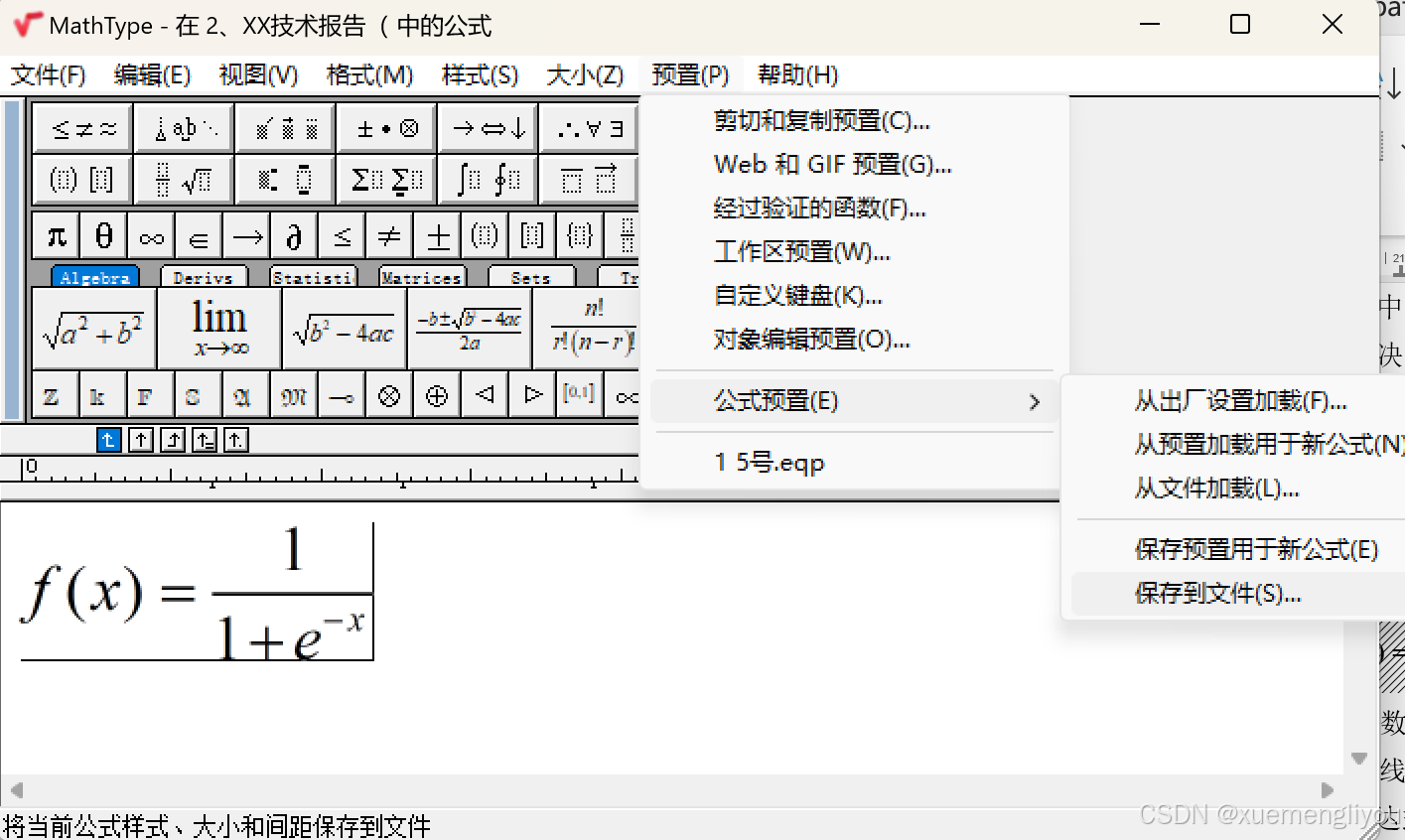Insert the circled times operator
Screen dimensions: 1405x840
388,394
